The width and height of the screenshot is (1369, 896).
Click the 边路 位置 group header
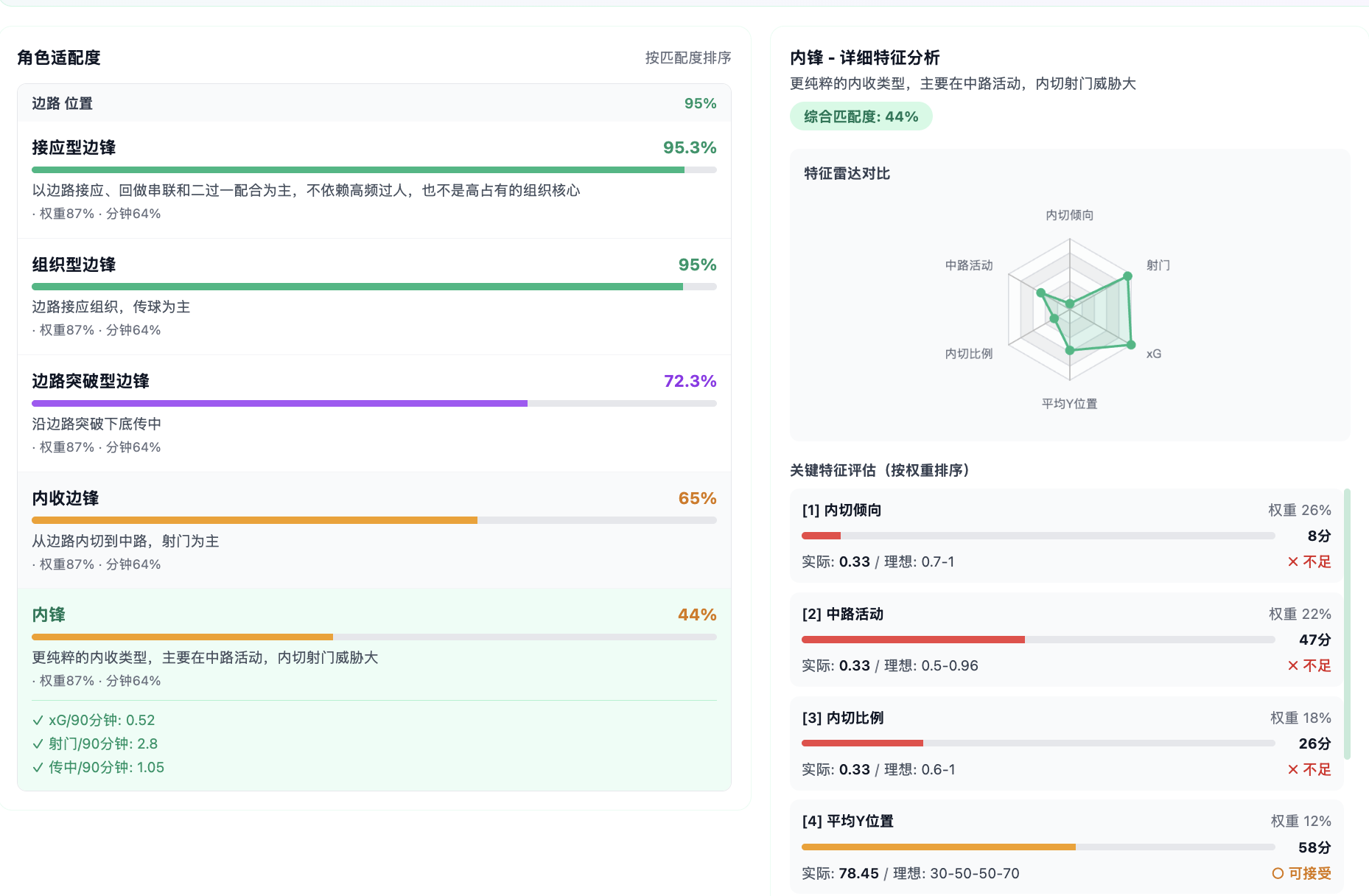(x=374, y=103)
